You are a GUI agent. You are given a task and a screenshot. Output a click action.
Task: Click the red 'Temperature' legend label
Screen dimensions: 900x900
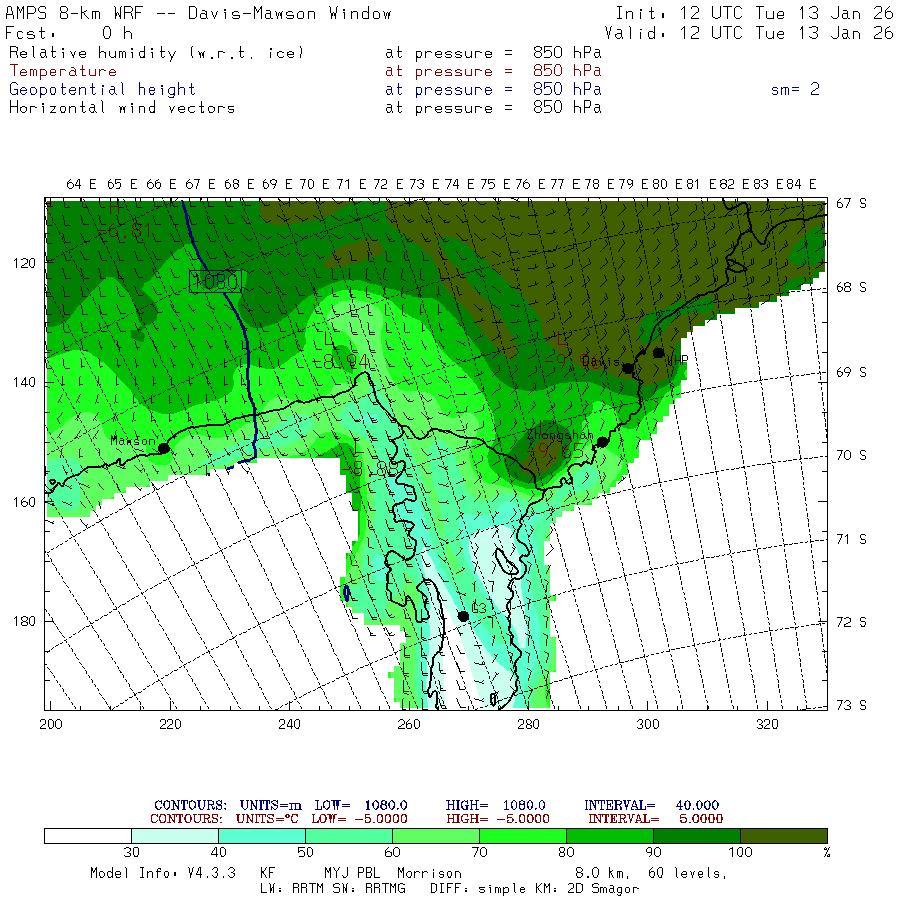63,71
